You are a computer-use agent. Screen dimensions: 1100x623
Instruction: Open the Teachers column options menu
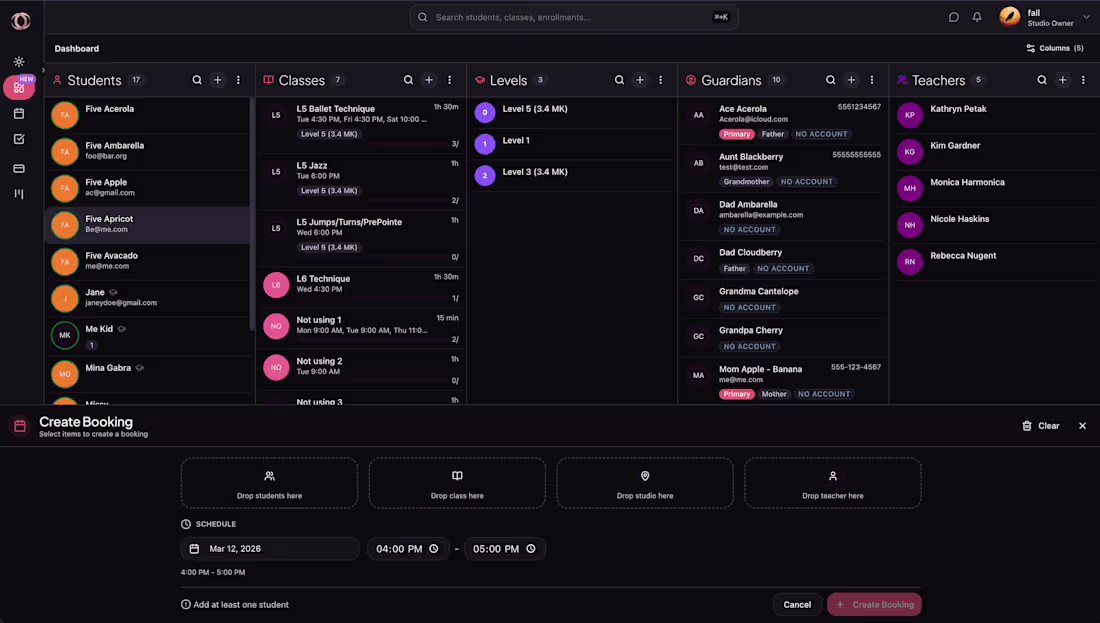click(x=1083, y=80)
